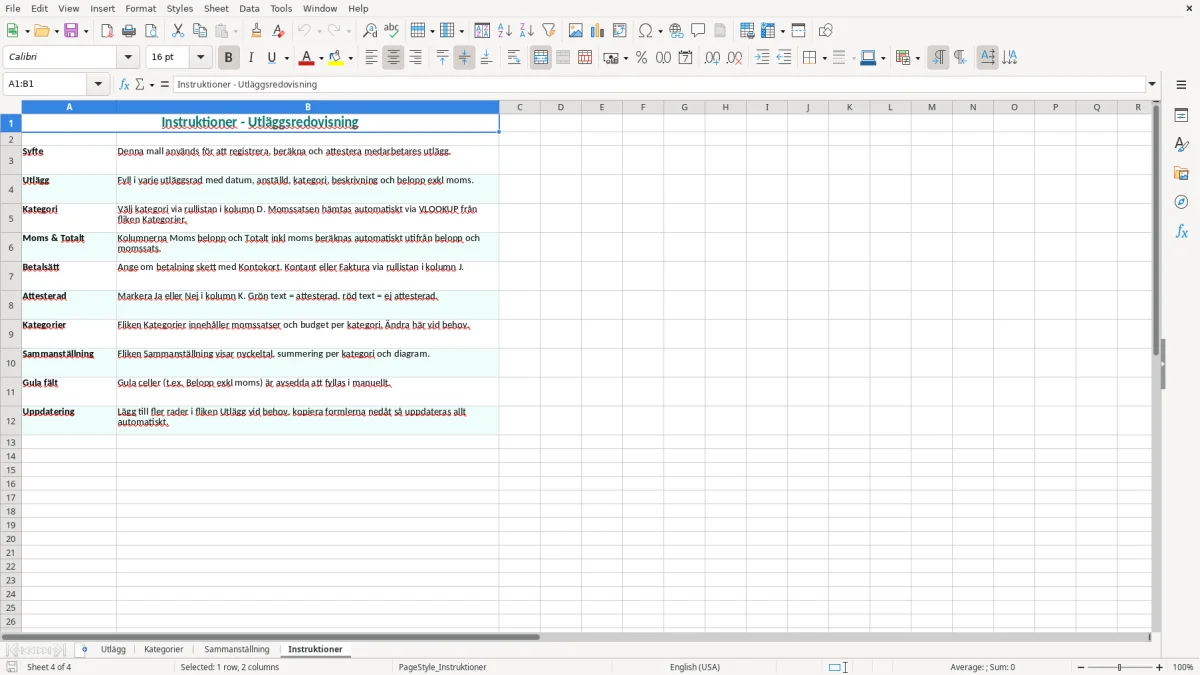Open Find & Replace
1200x675 pixels.
pos(370,31)
